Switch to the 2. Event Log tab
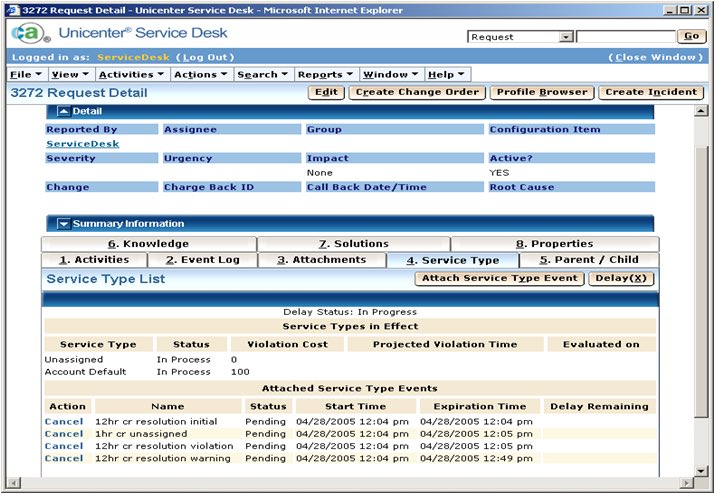Image resolution: width=715 pixels, height=494 pixels. click(x=202, y=260)
